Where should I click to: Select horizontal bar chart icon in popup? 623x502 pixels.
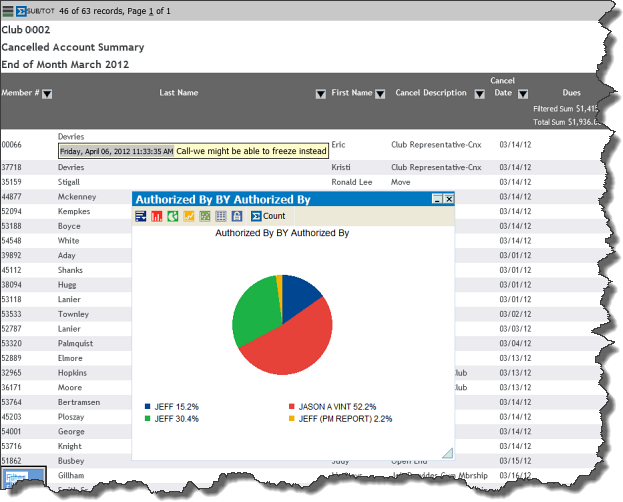point(141,216)
